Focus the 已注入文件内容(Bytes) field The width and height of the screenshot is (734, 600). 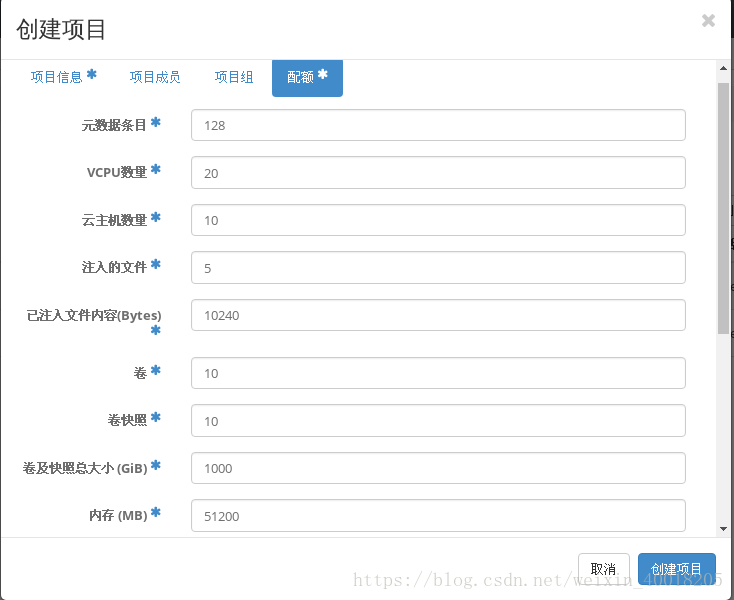(x=438, y=315)
